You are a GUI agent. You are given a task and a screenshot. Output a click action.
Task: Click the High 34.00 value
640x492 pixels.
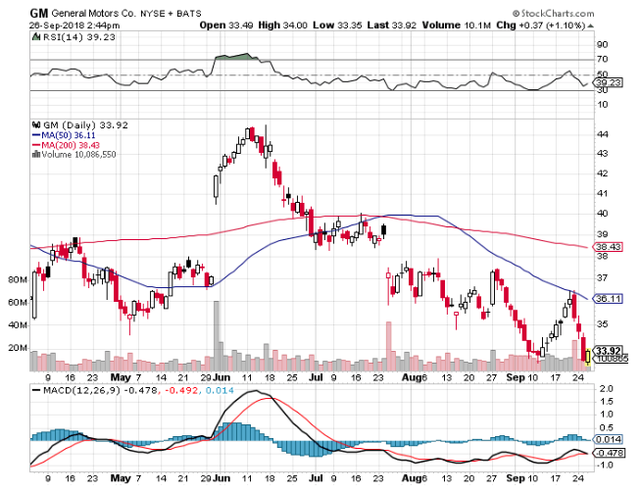[282, 25]
